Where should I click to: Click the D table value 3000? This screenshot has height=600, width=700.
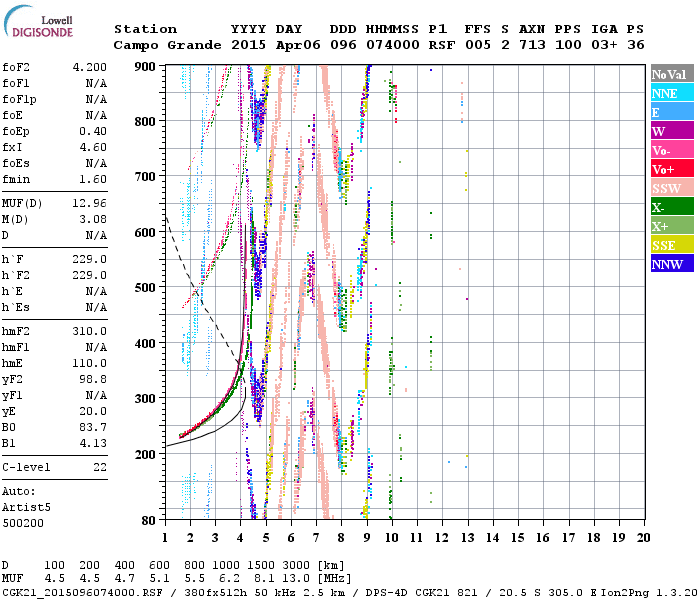click(296, 566)
